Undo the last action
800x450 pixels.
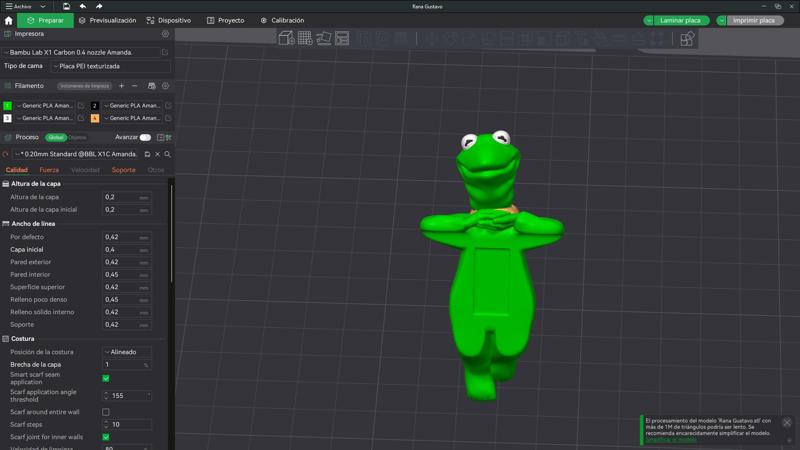click(83, 6)
